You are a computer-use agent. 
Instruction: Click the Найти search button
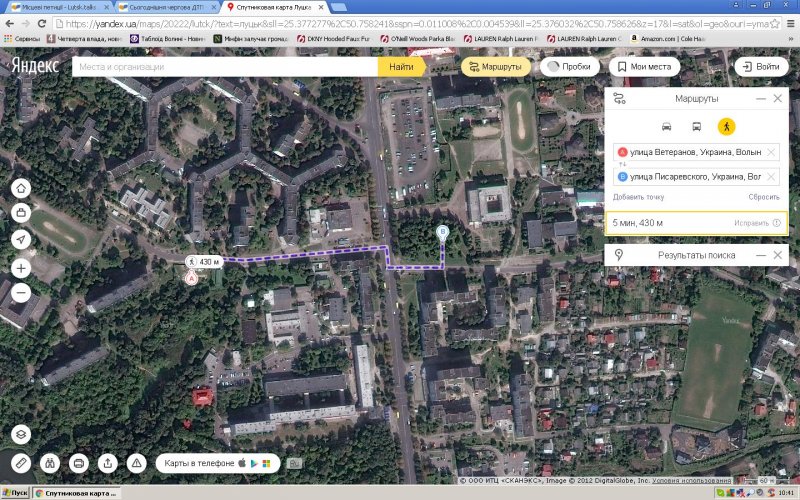pyautogui.click(x=401, y=66)
